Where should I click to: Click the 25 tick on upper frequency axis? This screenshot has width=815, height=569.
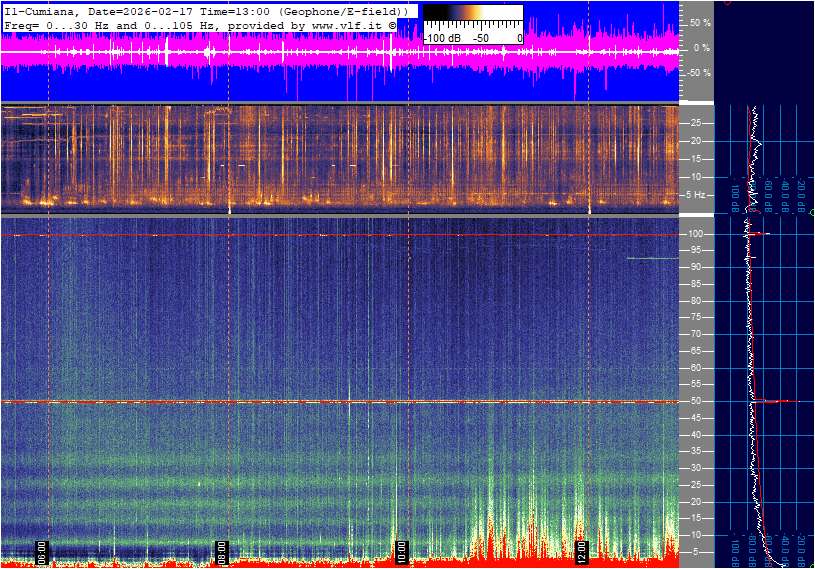click(698, 123)
